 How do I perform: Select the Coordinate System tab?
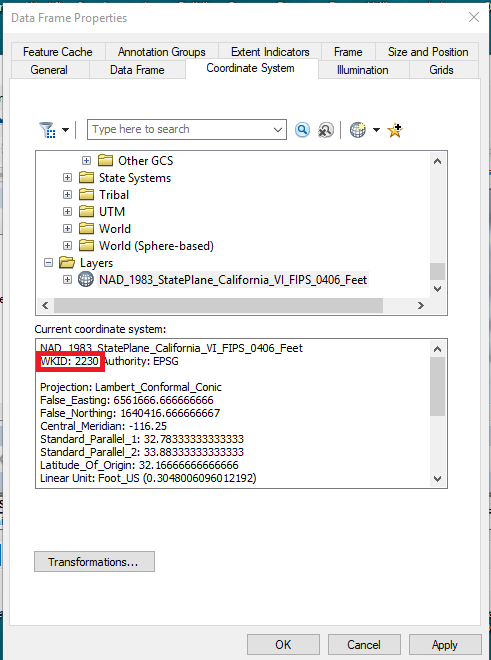pyautogui.click(x=251, y=68)
